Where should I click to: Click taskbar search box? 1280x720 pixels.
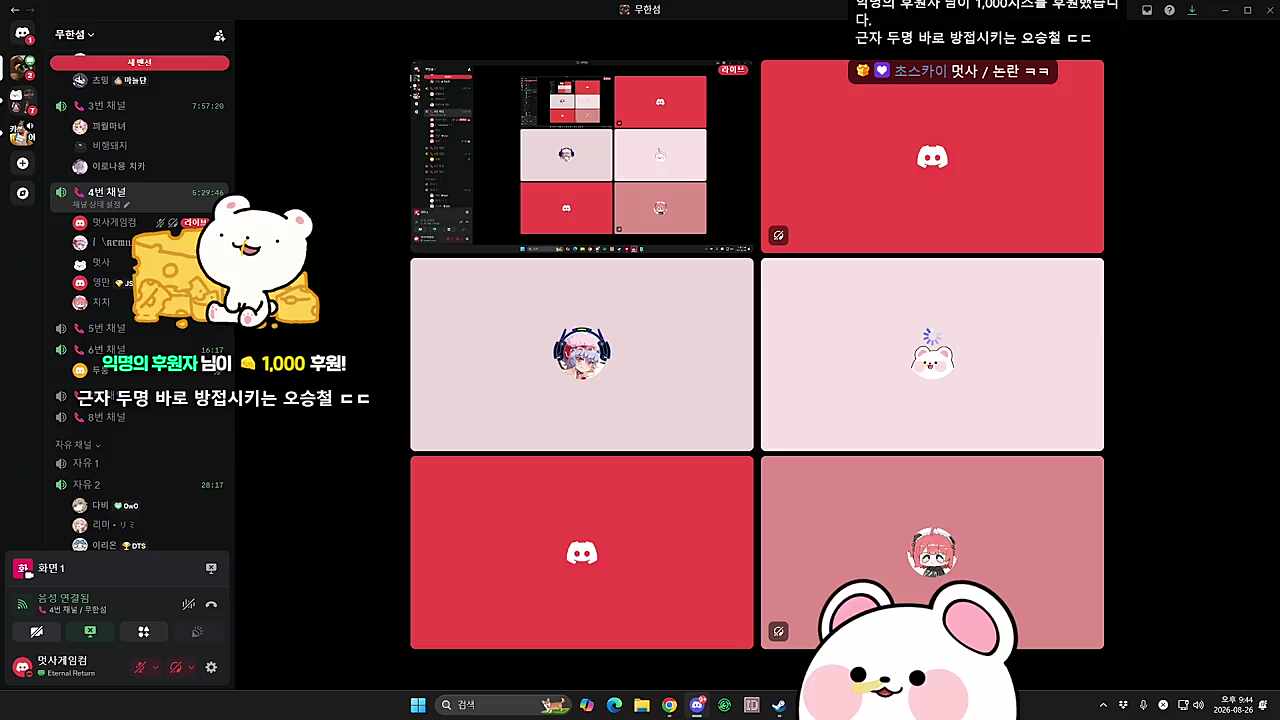(x=505, y=705)
